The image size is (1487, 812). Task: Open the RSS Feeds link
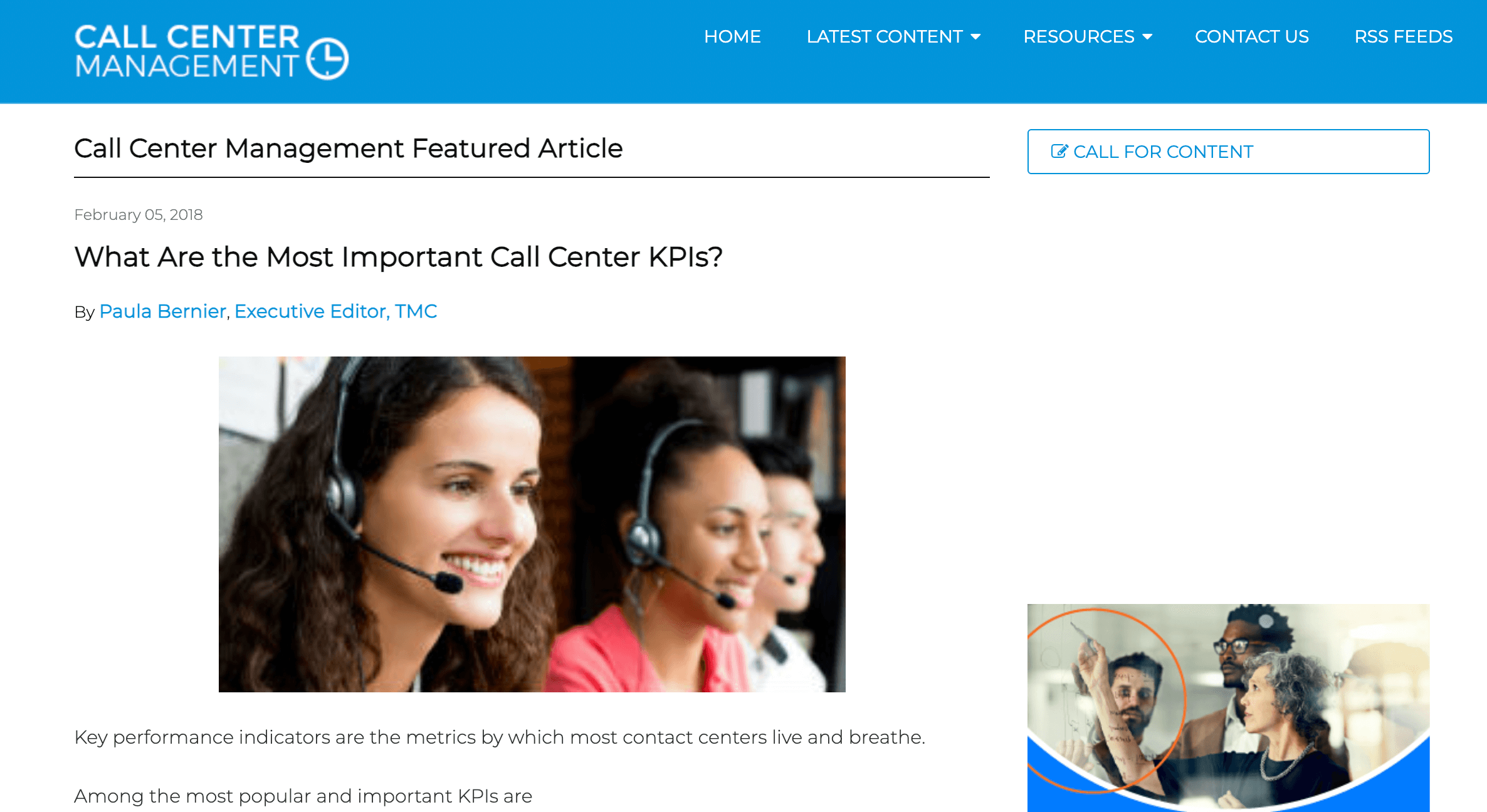[x=1403, y=36]
